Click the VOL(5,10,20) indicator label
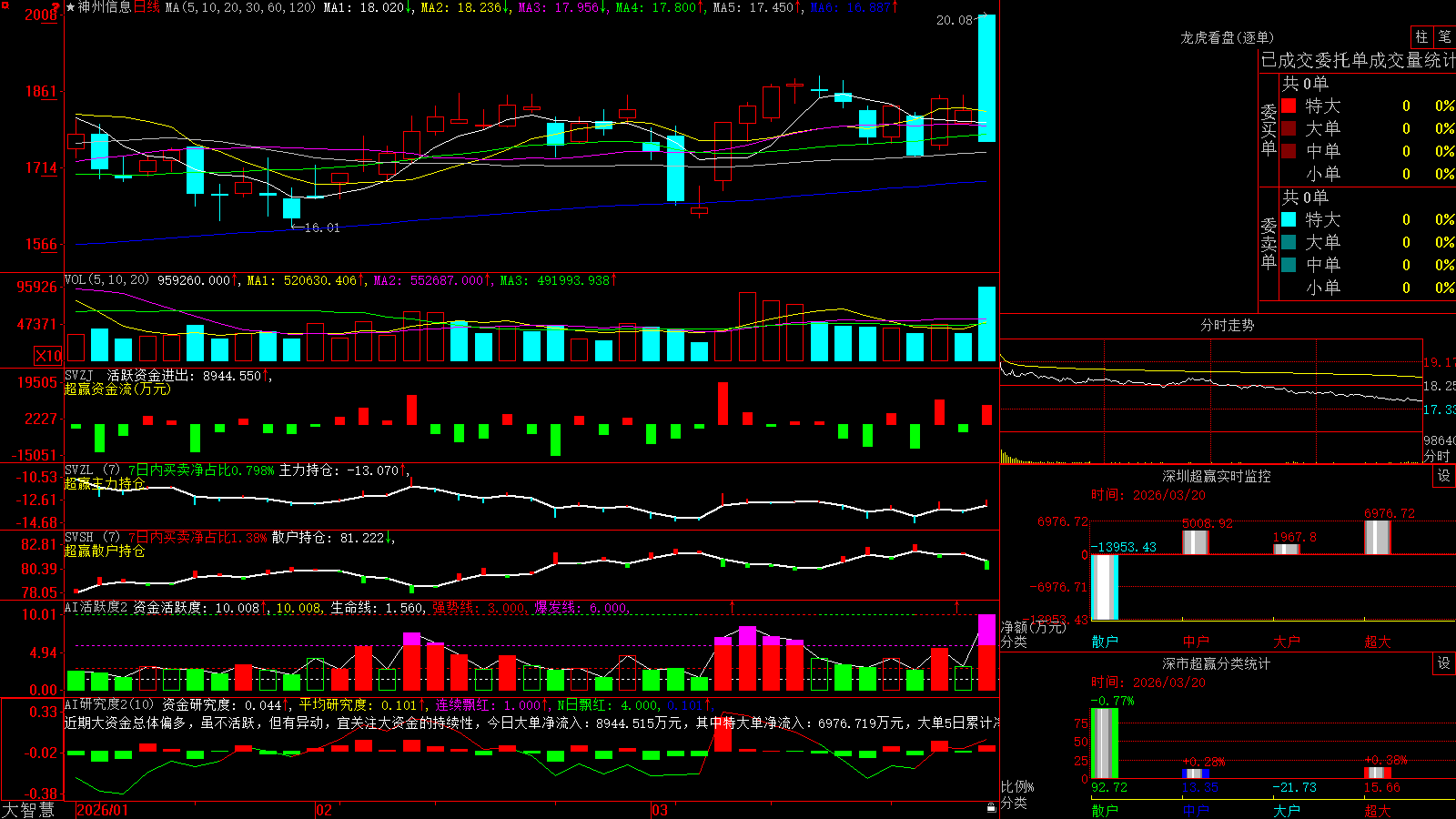Viewport: 1456px width, 819px height. coord(106,280)
